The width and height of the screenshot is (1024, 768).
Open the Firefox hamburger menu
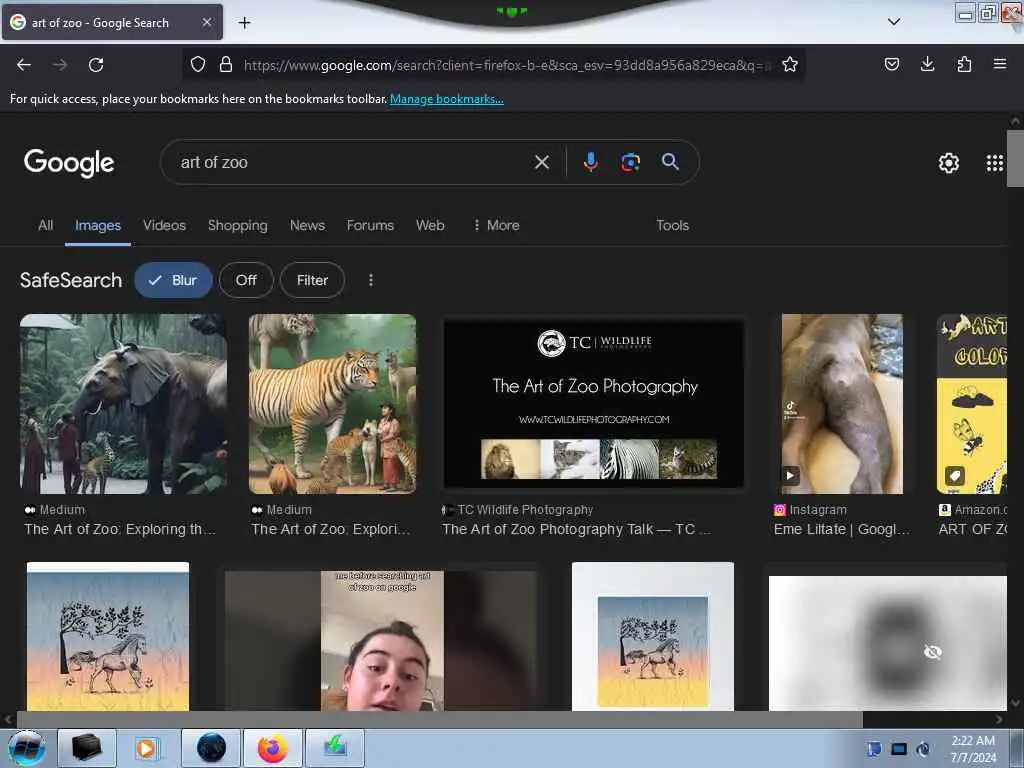click(999, 64)
